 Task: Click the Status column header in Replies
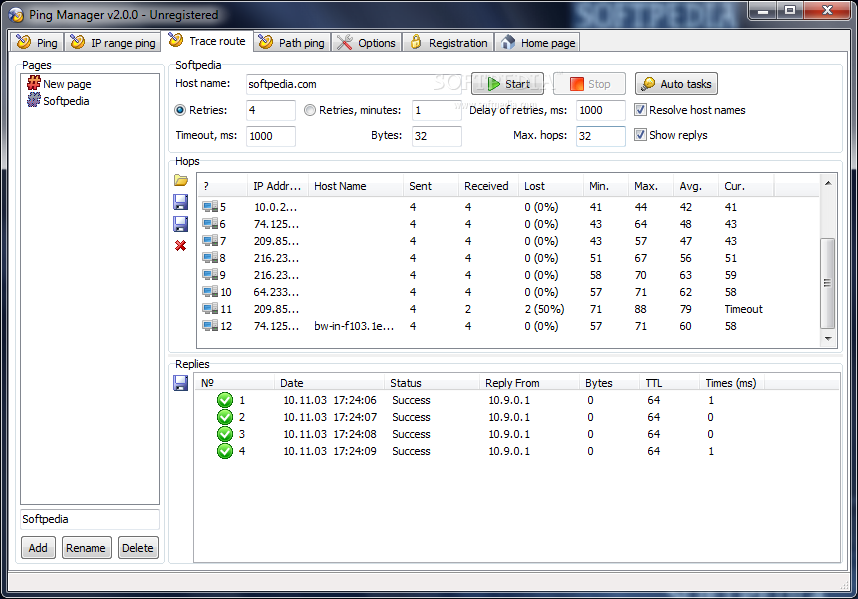pos(432,383)
